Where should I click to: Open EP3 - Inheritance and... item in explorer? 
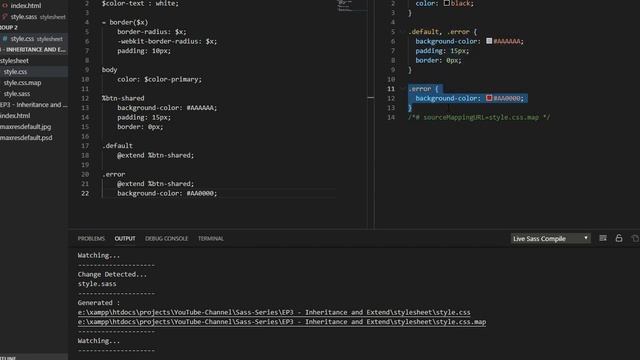pos(33,104)
